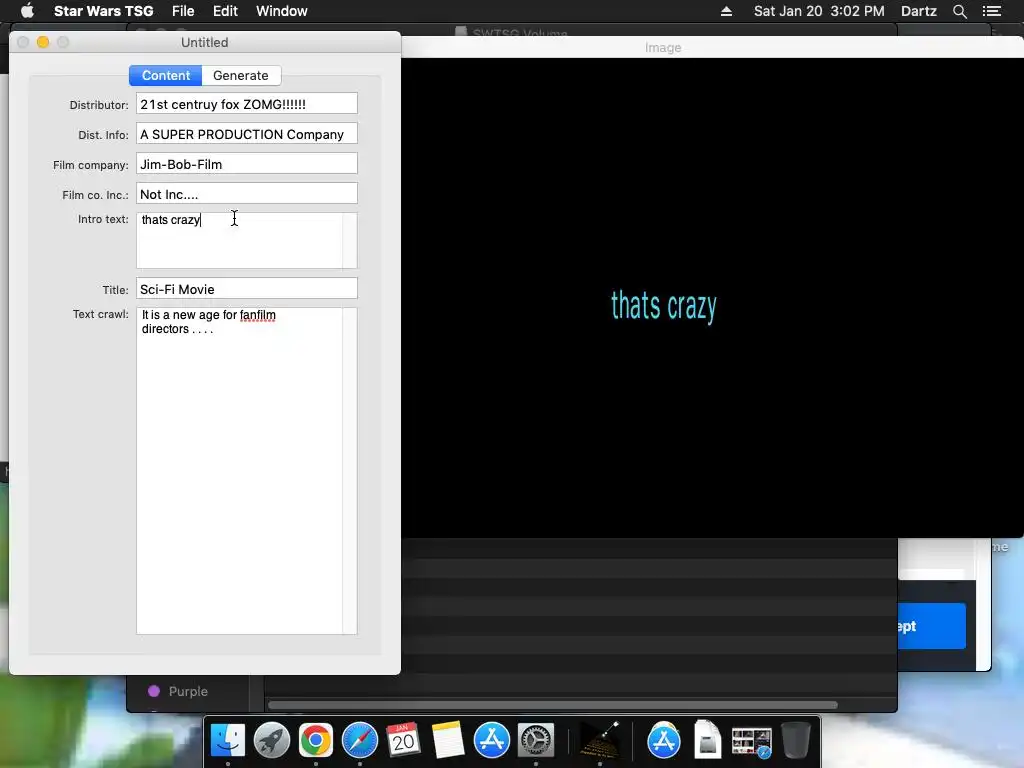The height and width of the screenshot is (768, 1024).
Task: Click the eject icon in menu bar
Action: pos(726,11)
